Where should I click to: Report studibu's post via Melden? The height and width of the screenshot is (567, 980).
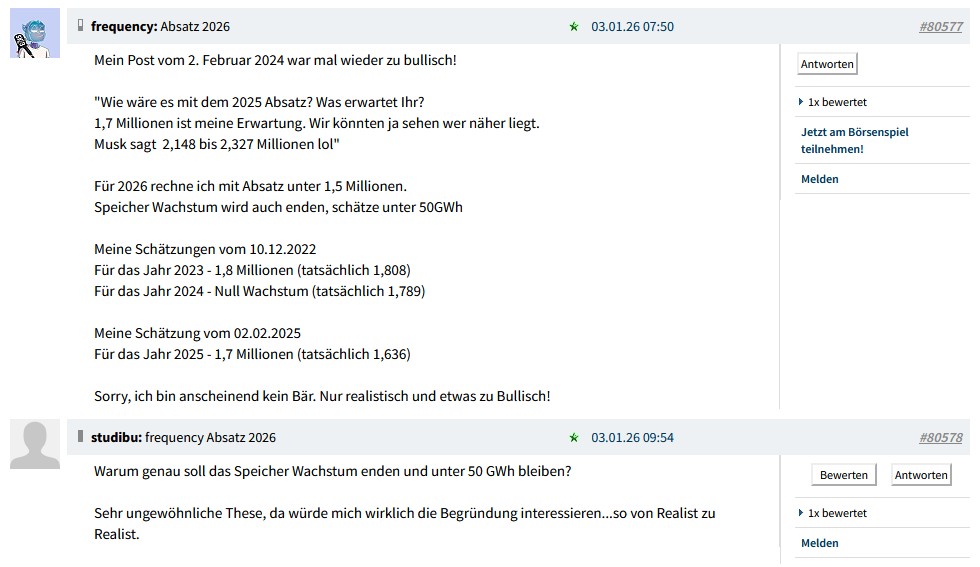pyautogui.click(x=820, y=543)
